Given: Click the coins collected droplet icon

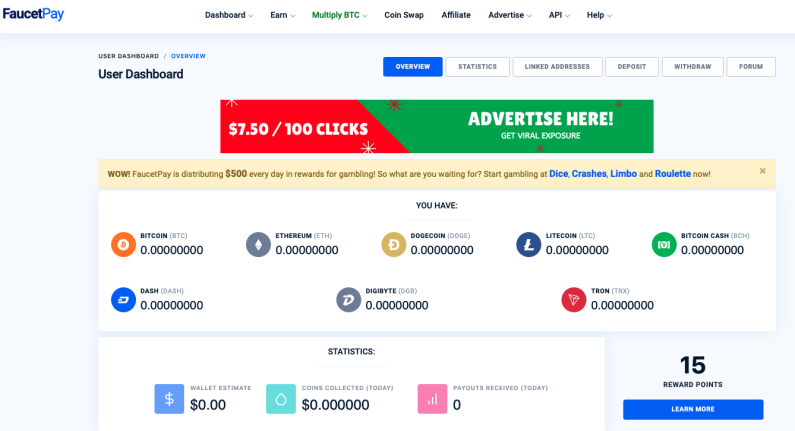Looking at the screenshot, I should (281, 399).
